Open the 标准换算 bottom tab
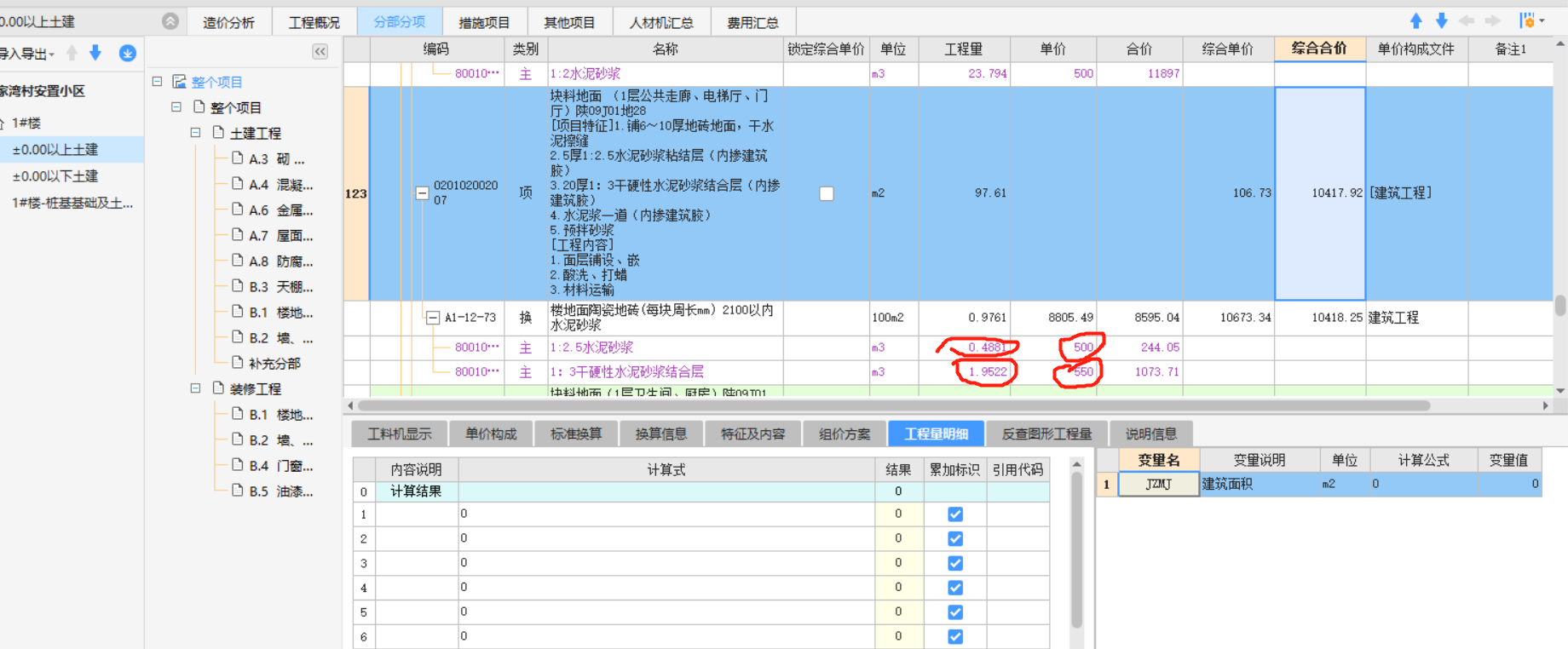This screenshot has height=649, width=1568. click(x=576, y=434)
